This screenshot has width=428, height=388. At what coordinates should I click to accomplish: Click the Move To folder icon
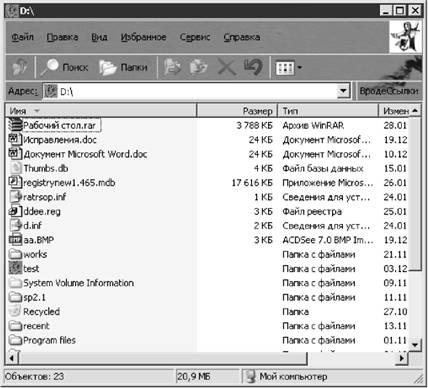click(x=172, y=67)
